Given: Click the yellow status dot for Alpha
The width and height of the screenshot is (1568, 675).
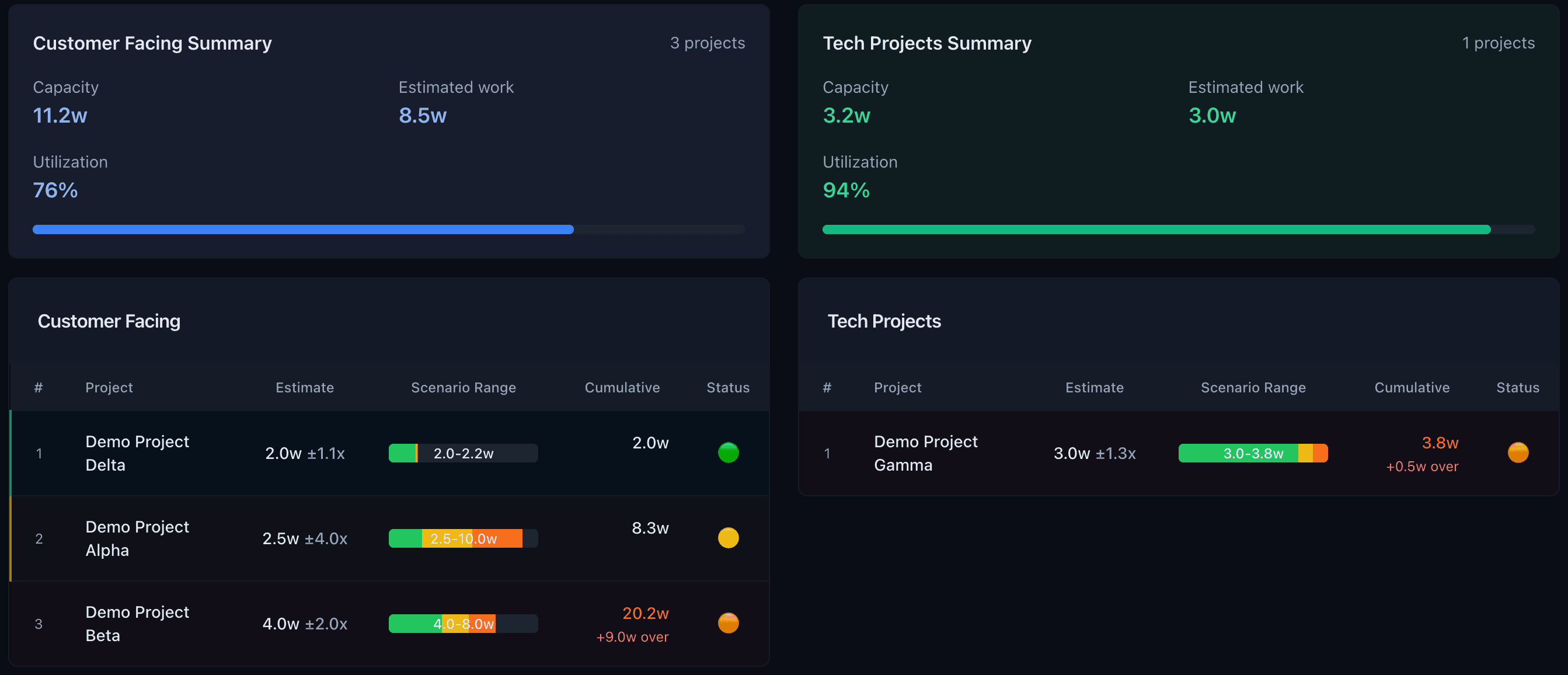Looking at the screenshot, I should 728,538.
